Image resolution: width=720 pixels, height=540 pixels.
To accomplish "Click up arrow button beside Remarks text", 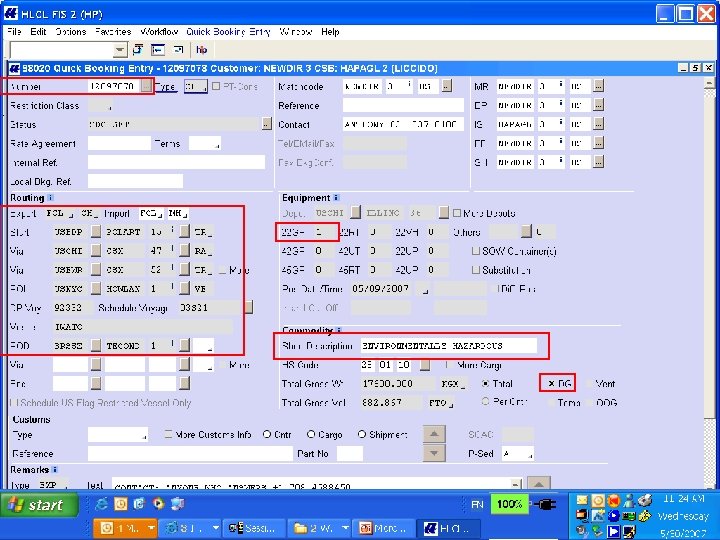I will [539, 484].
